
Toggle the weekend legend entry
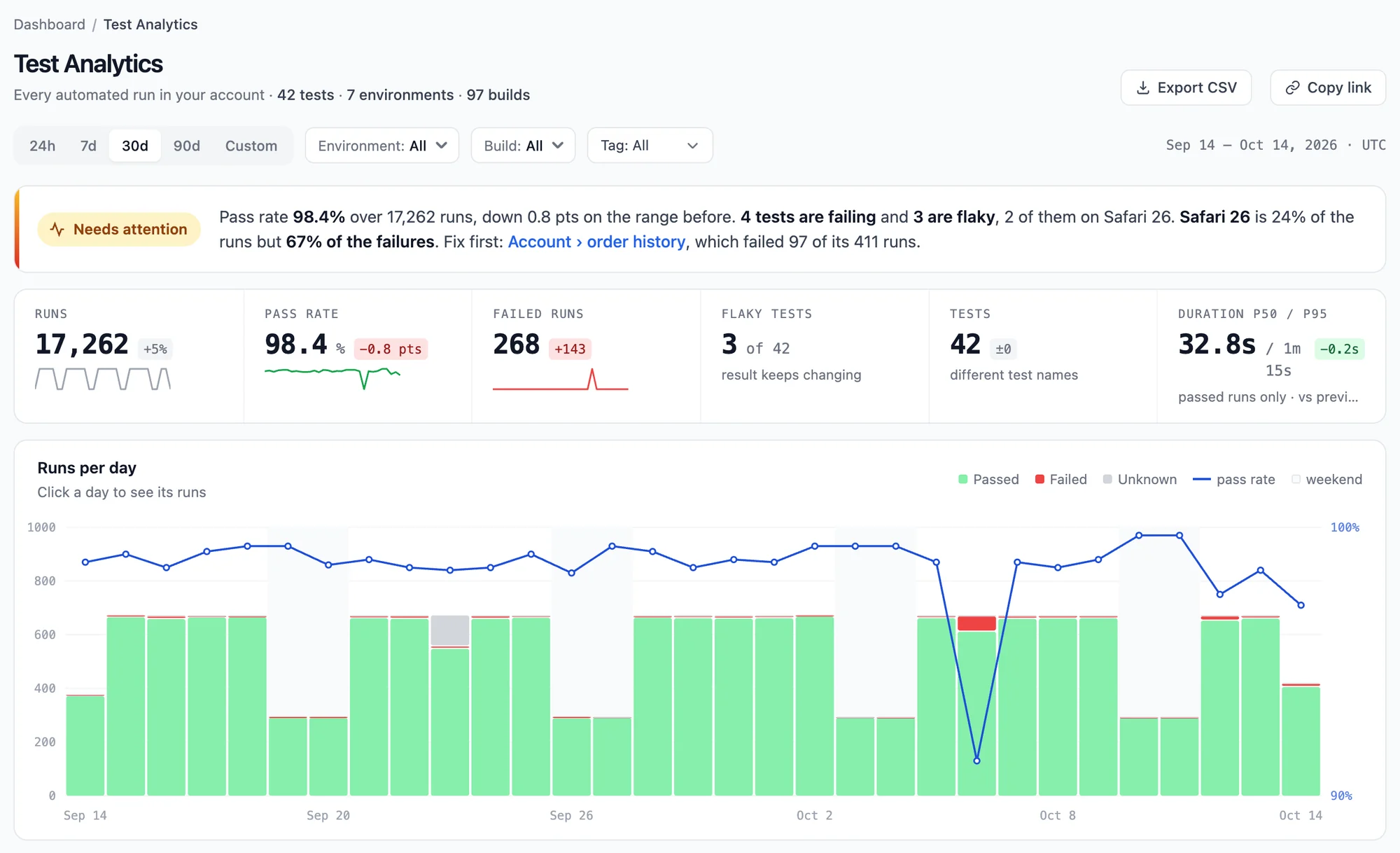click(1326, 479)
